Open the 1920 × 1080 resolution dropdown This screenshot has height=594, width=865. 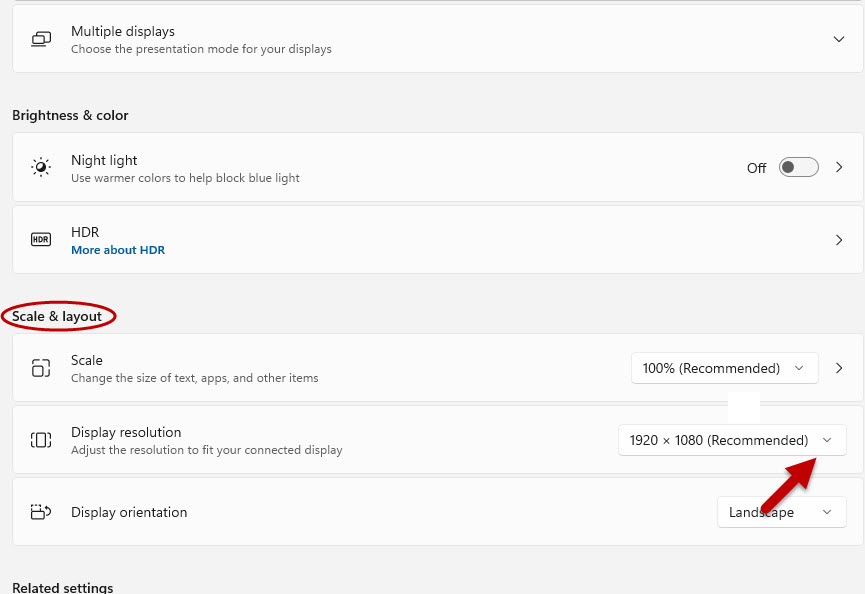coord(732,440)
